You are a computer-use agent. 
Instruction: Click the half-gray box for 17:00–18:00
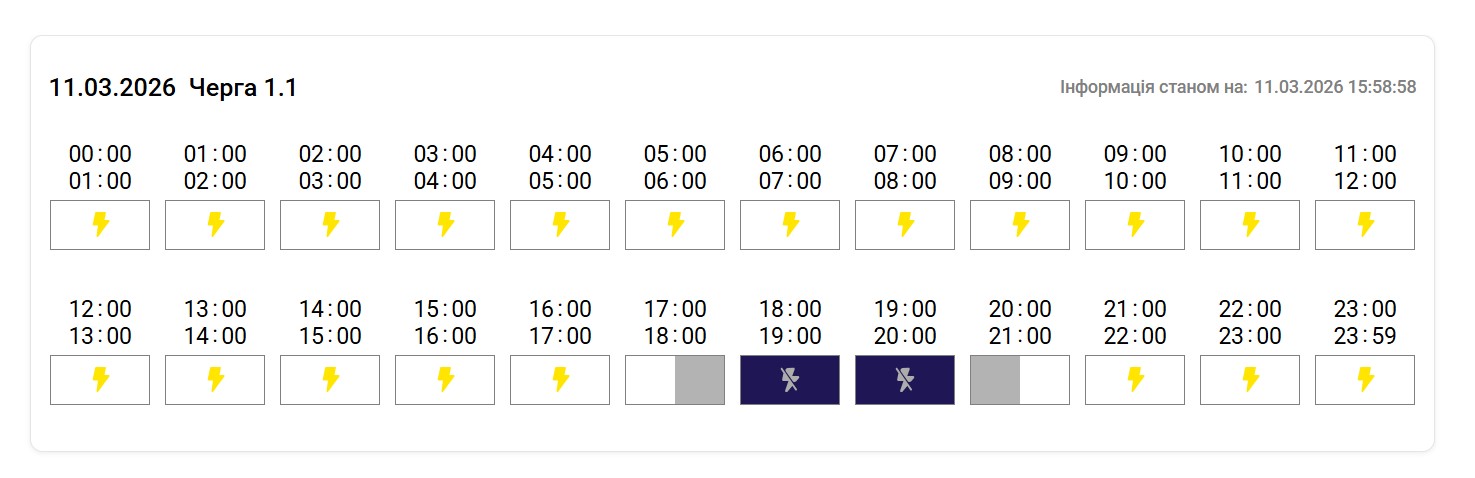tap(675, 379)
